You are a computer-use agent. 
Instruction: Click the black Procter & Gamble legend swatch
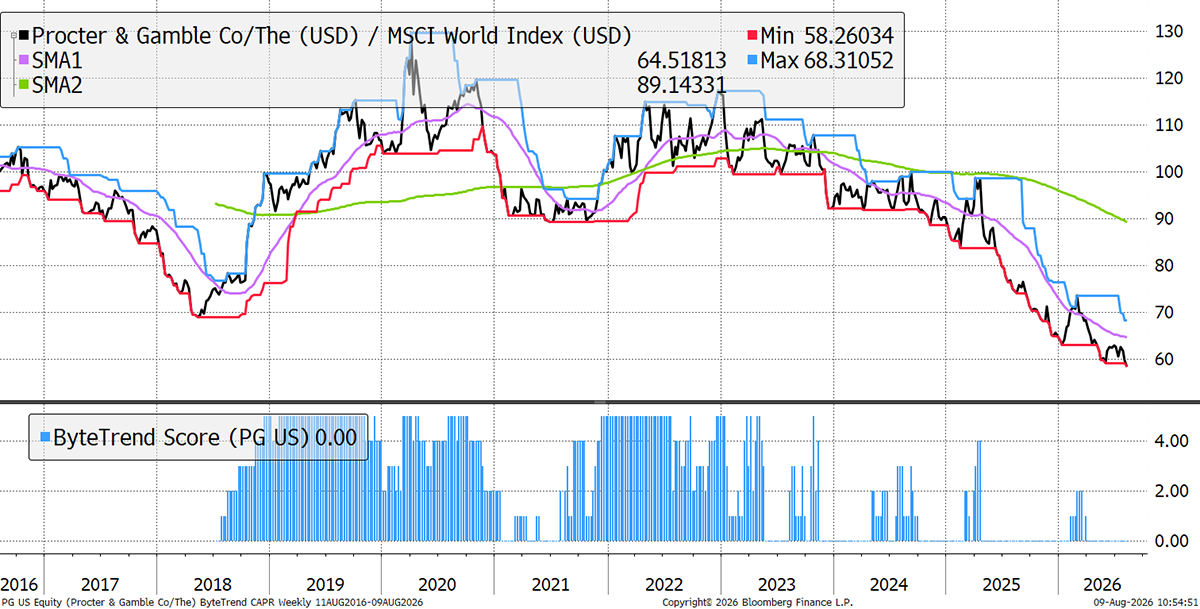[24, 35]
